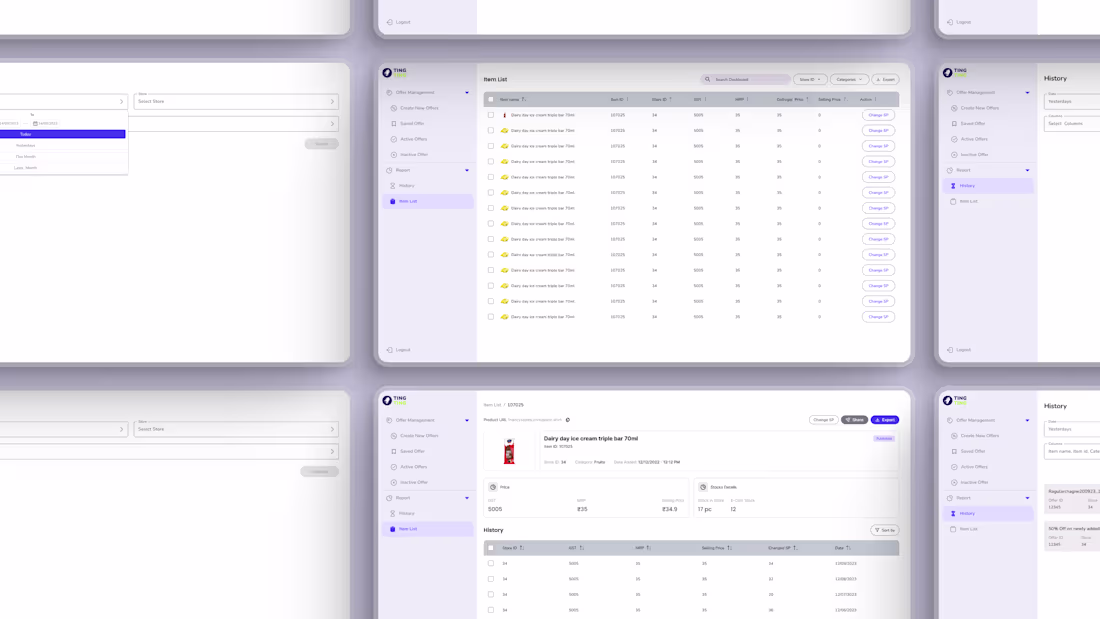Click red ice cream thumbnail in first item row
The height and width of the screenshot is (619, 1100).
(x=504, y=115)
